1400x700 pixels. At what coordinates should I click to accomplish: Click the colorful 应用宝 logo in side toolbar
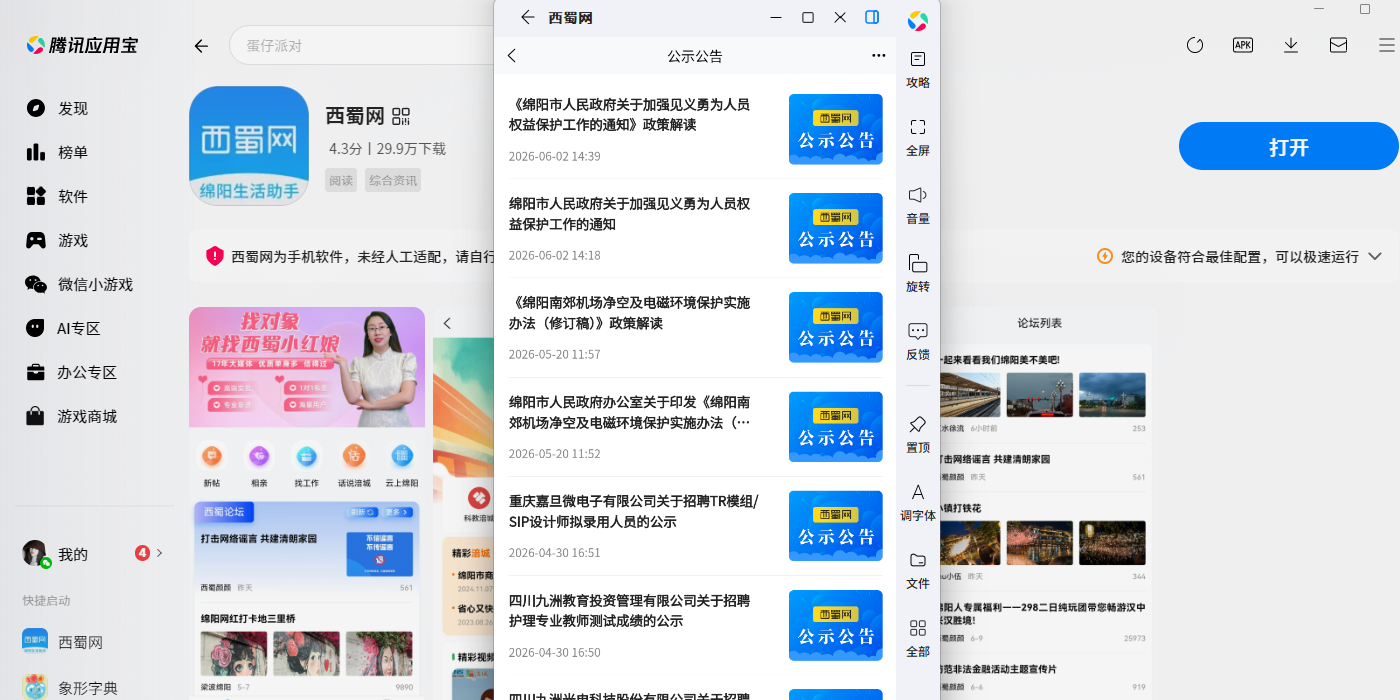pos(918,21)
